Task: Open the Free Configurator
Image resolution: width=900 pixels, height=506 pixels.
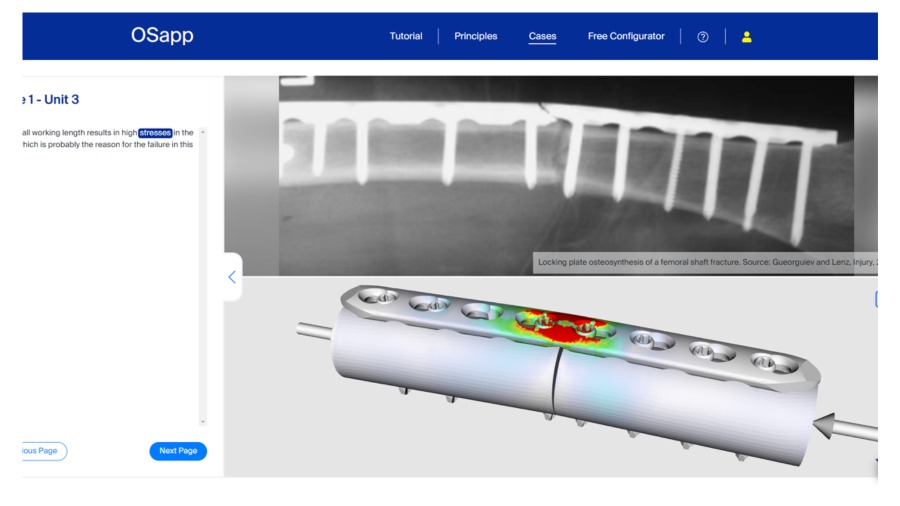Action: tap(626, 37)
